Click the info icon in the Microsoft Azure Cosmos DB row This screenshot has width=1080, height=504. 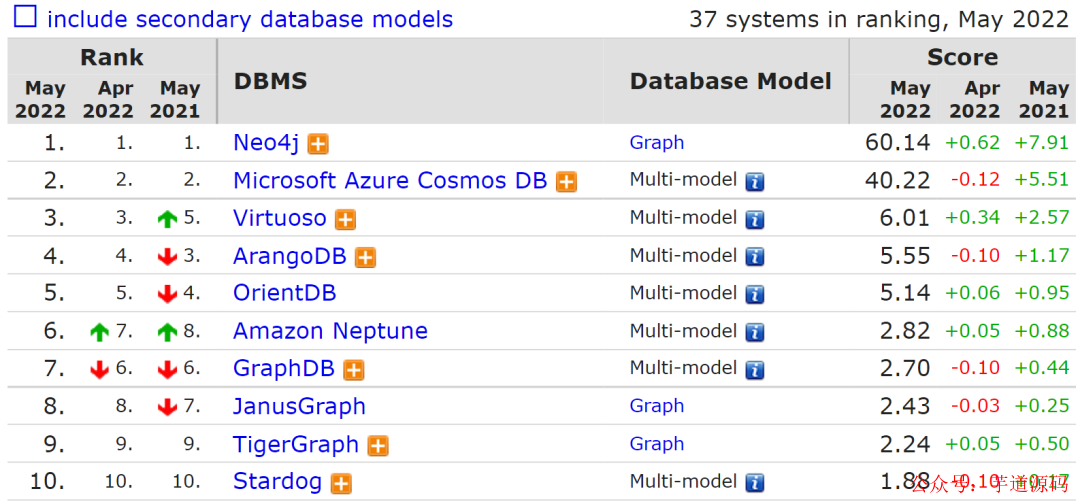coord(755,182)
